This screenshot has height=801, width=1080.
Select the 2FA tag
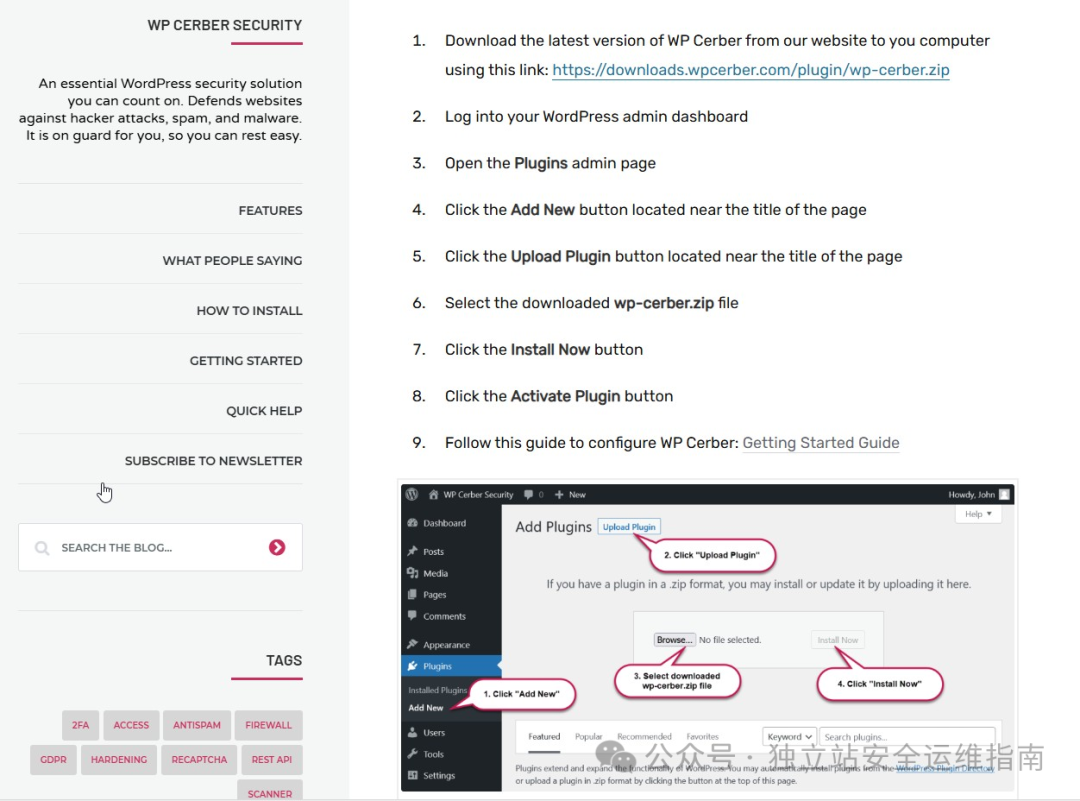click(81, 725)
